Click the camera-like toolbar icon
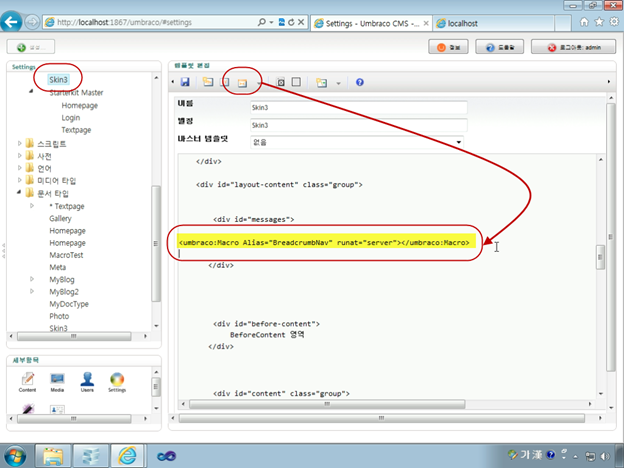This screenshot has height=468, width=624. pyautogui.click(x=281, y=82)
